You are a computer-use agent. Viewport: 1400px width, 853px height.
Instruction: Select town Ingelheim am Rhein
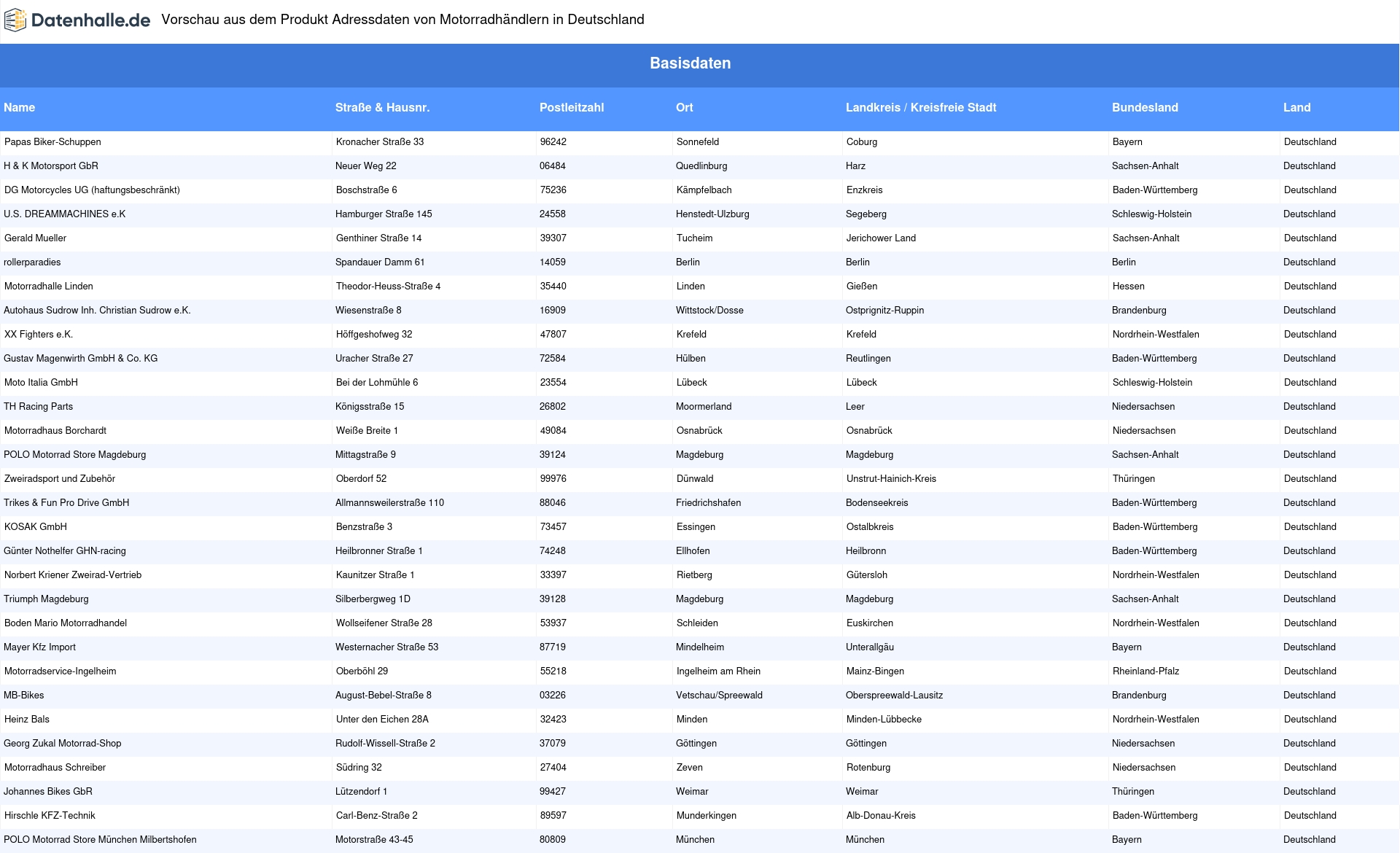click(718, 671)
